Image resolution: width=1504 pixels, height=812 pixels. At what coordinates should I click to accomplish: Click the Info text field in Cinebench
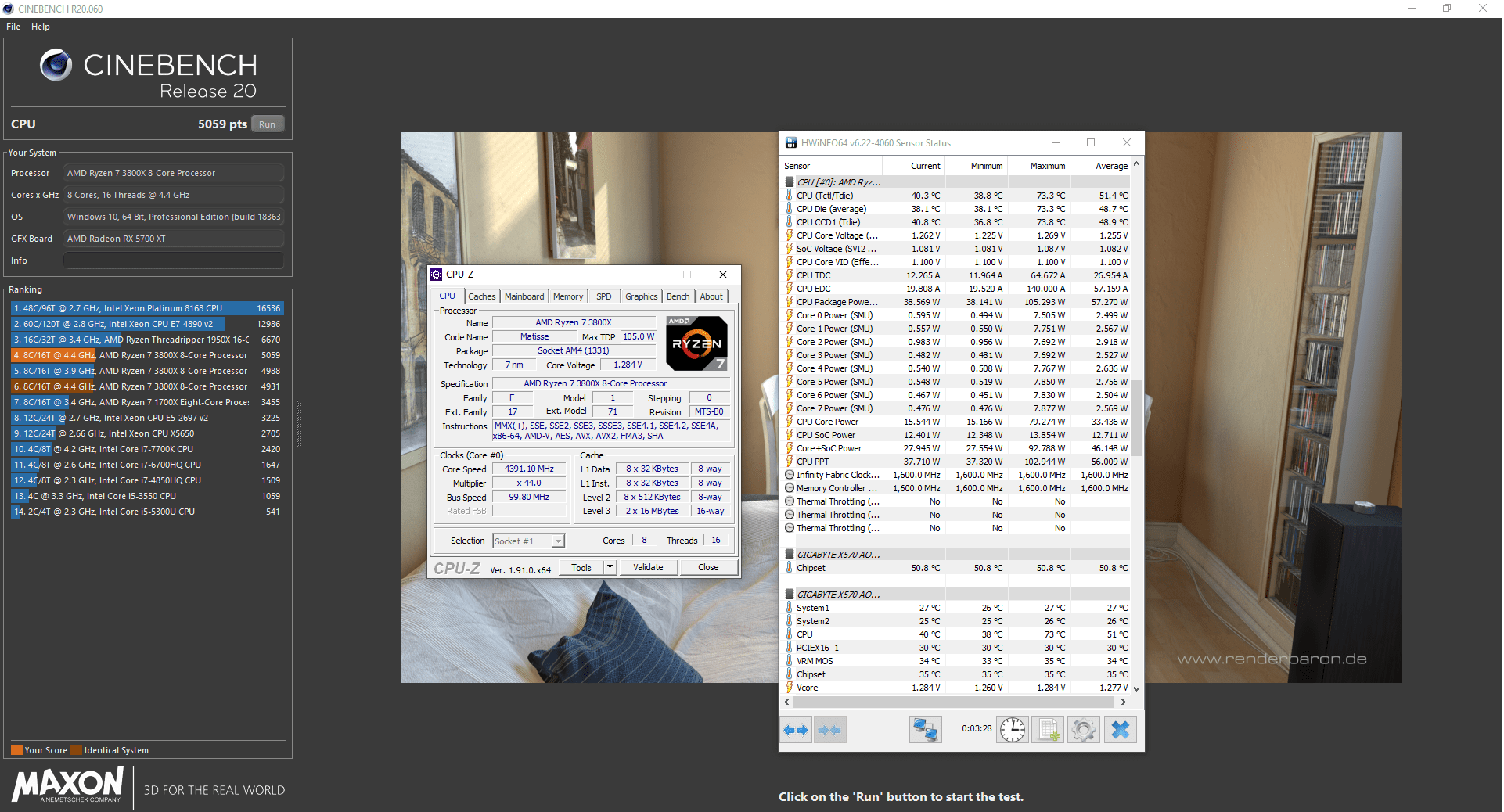pos(174,260)
